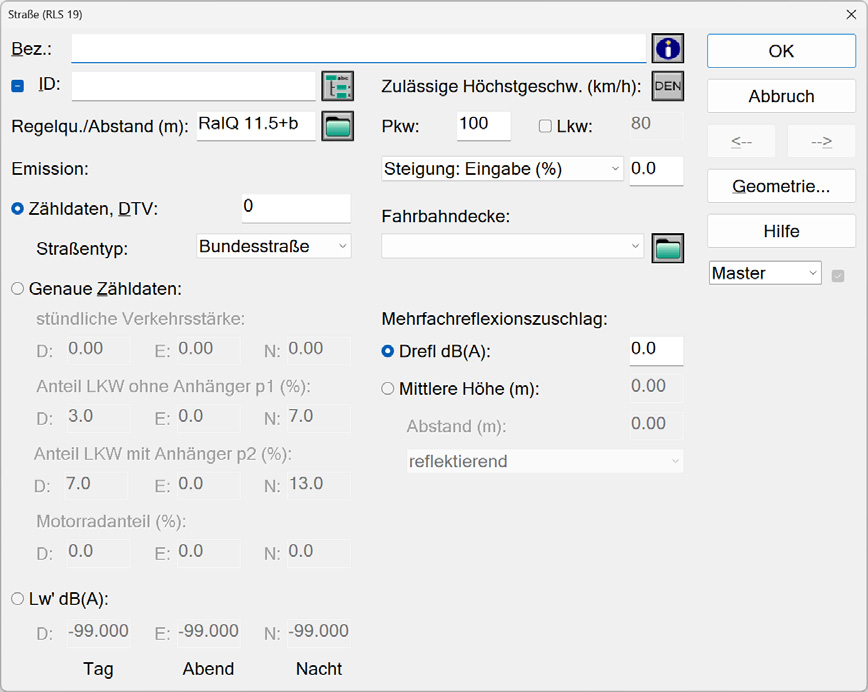The image size is (868, 692).
Task: Select Zähldaten, DTV radio option
Action: pos(18,209)
